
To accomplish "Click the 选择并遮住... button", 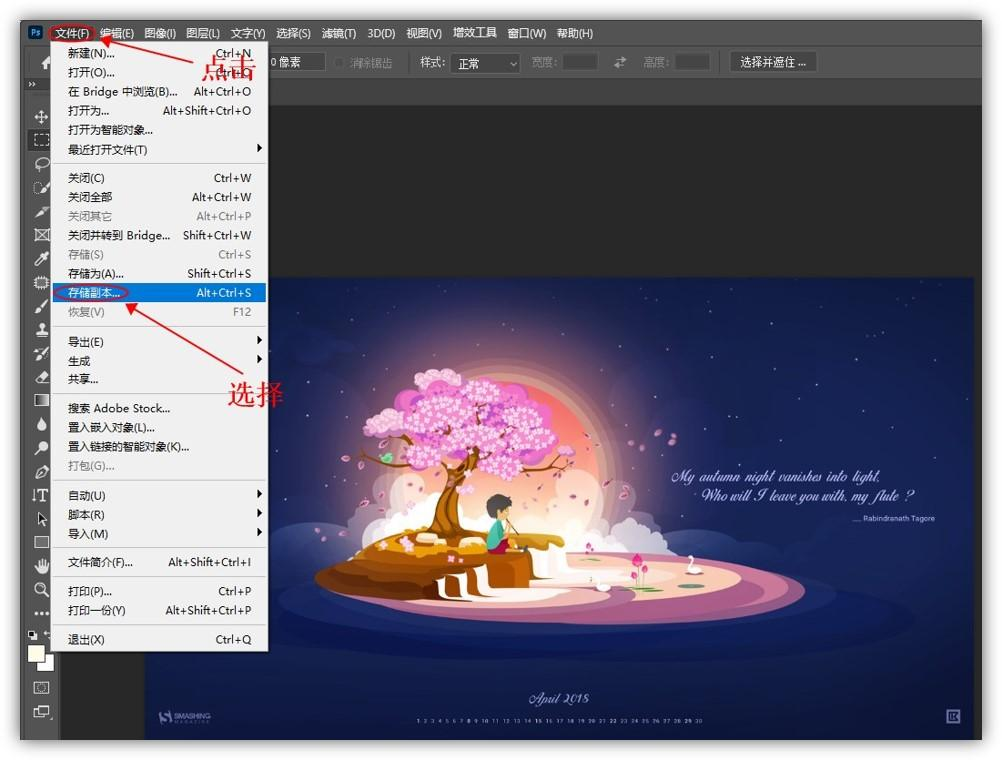I will (x=773, y=62).
